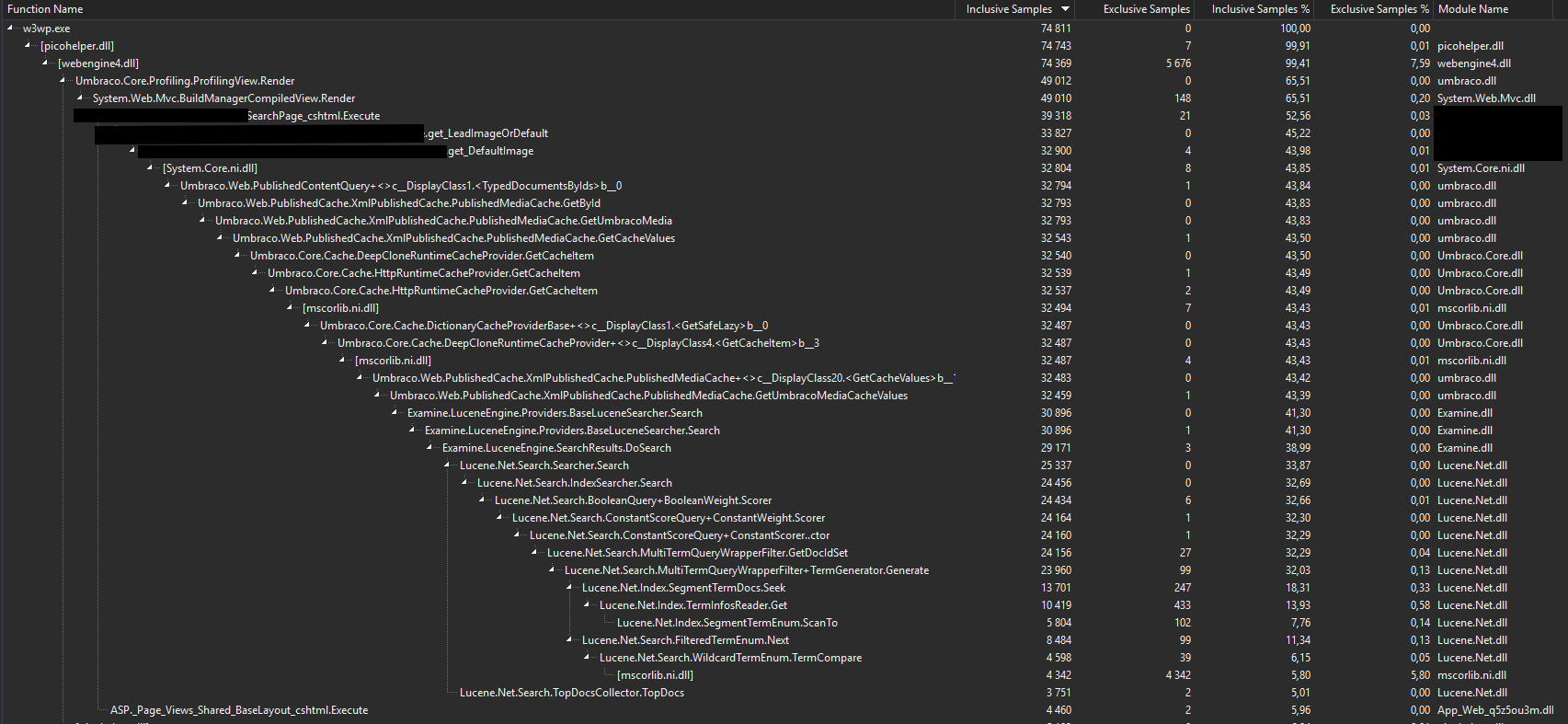Collapse the PublishedMediaCache.GetUmbracoMedia node

203,221
